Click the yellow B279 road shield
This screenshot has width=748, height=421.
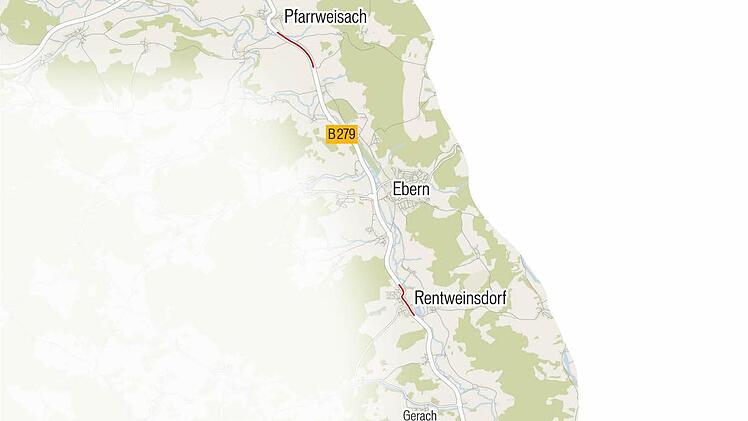[x=342, y=134]
